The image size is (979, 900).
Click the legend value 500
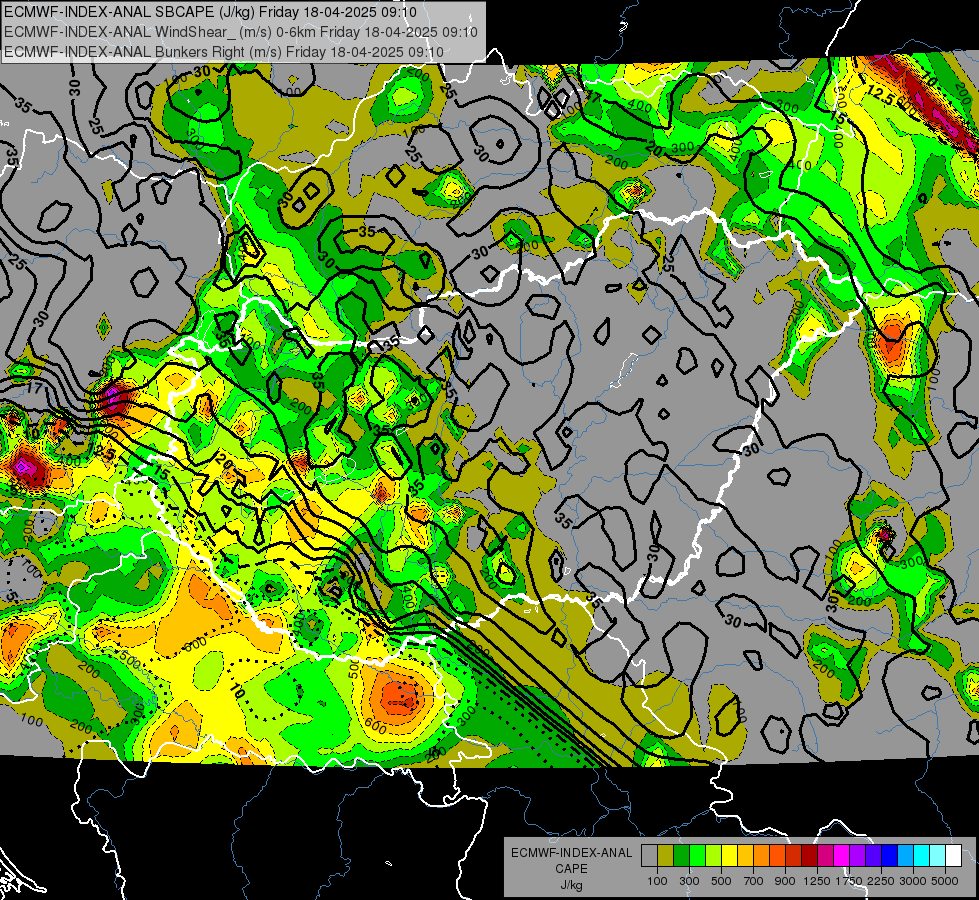click(721, 881)
